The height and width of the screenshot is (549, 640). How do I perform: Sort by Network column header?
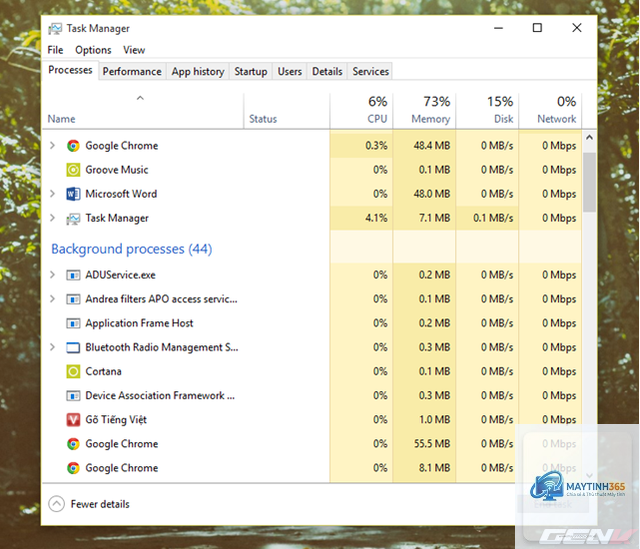coord(550,111)
